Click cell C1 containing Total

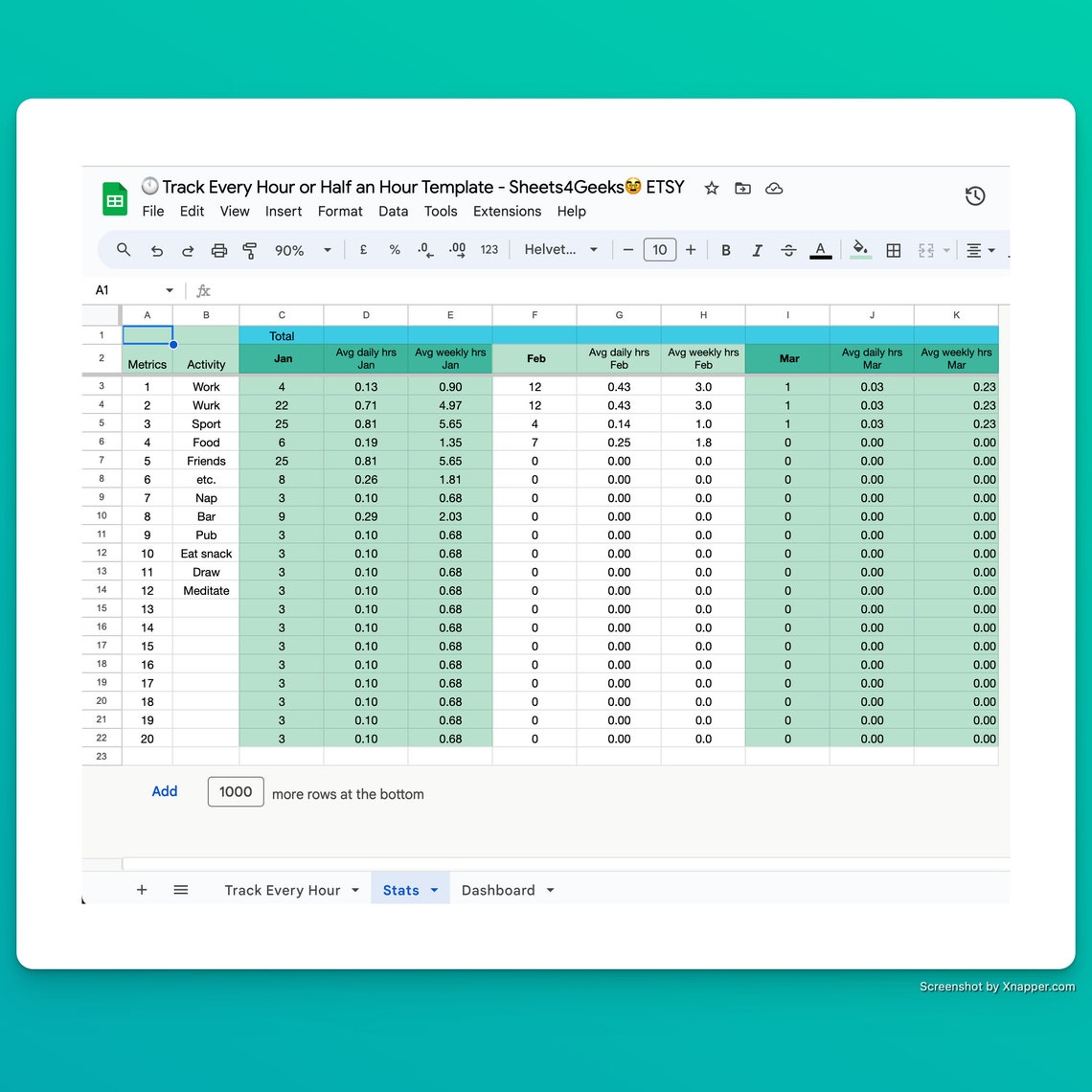tap(282, 335)
